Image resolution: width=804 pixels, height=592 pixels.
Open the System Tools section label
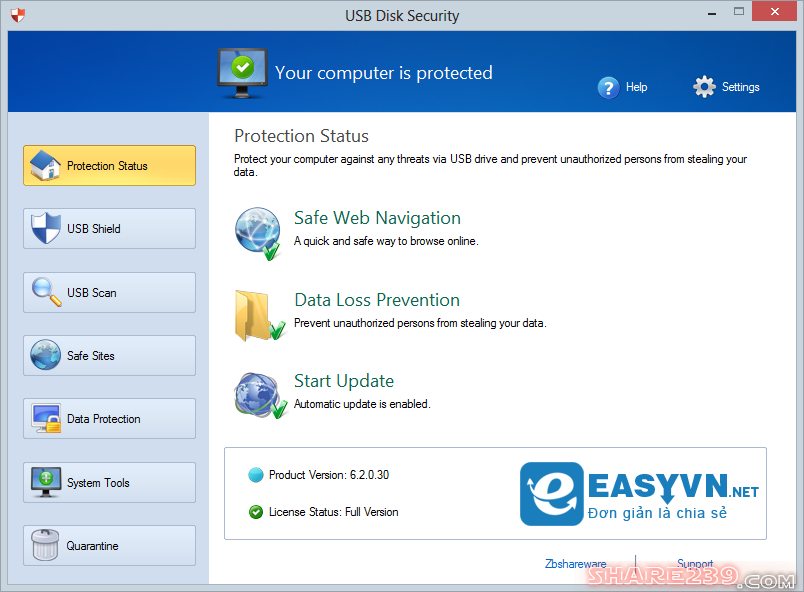click(x=98, y=483)
